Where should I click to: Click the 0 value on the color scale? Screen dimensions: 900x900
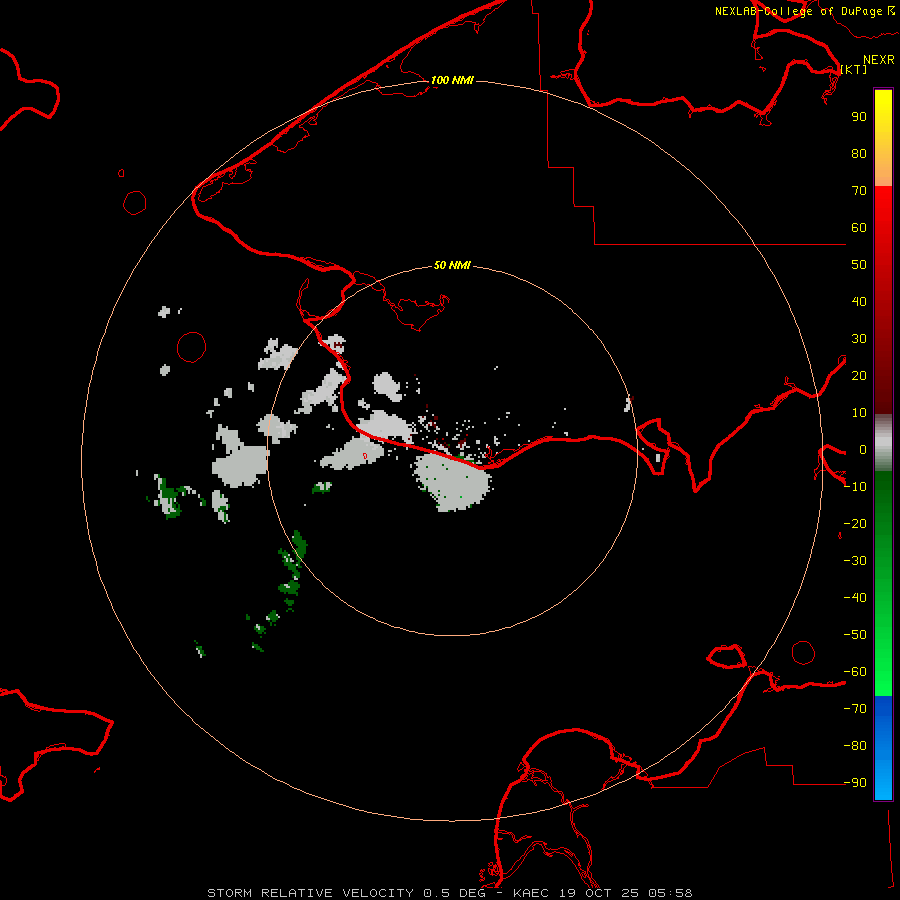(x=863, y=450)
